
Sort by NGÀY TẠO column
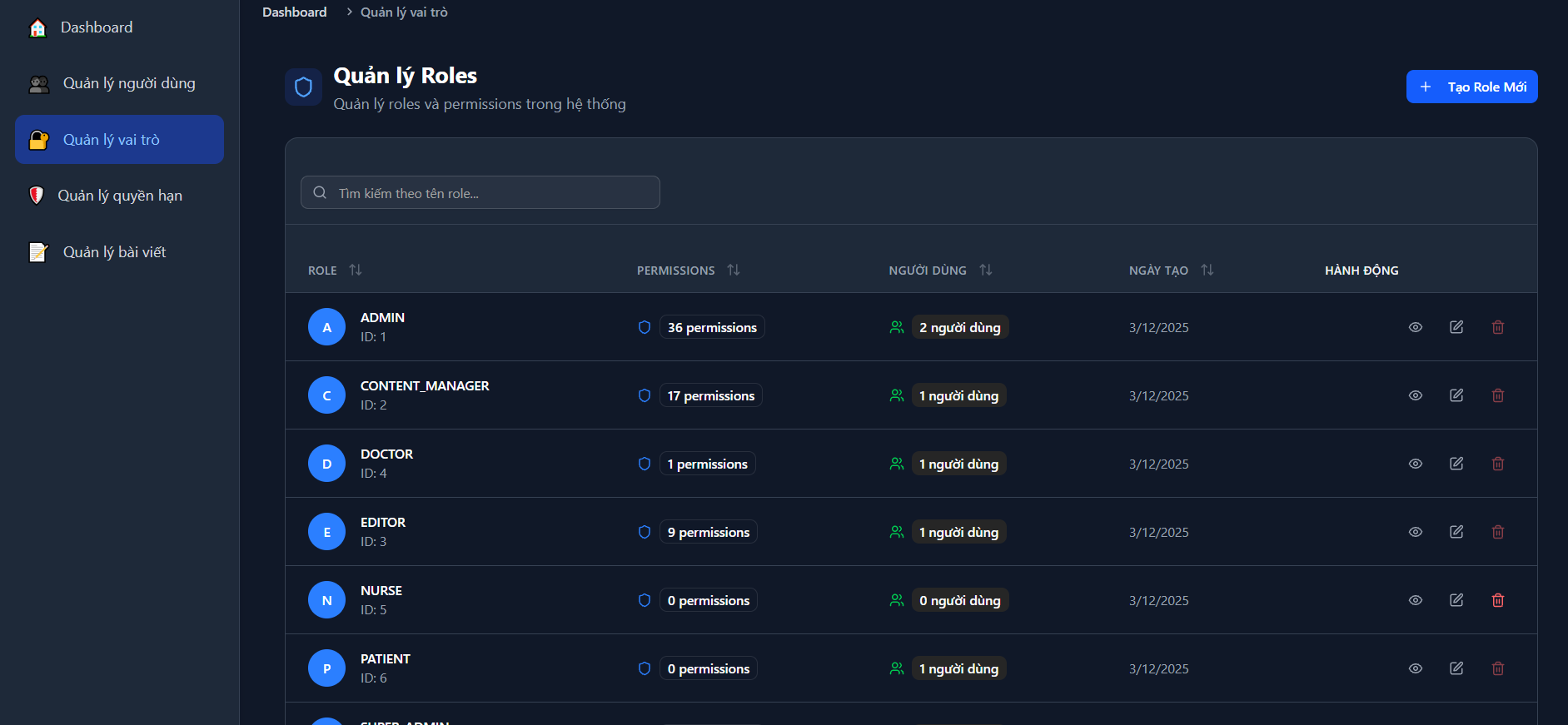tap(1207, 270)
